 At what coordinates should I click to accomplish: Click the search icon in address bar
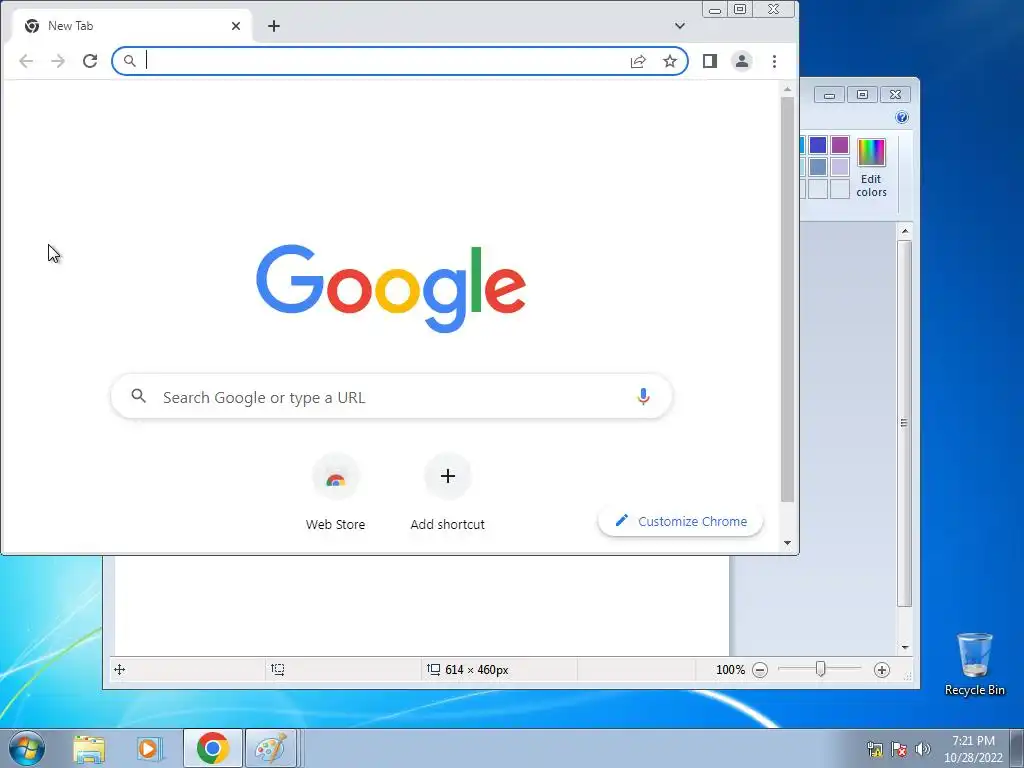click(x=130, y=61)
